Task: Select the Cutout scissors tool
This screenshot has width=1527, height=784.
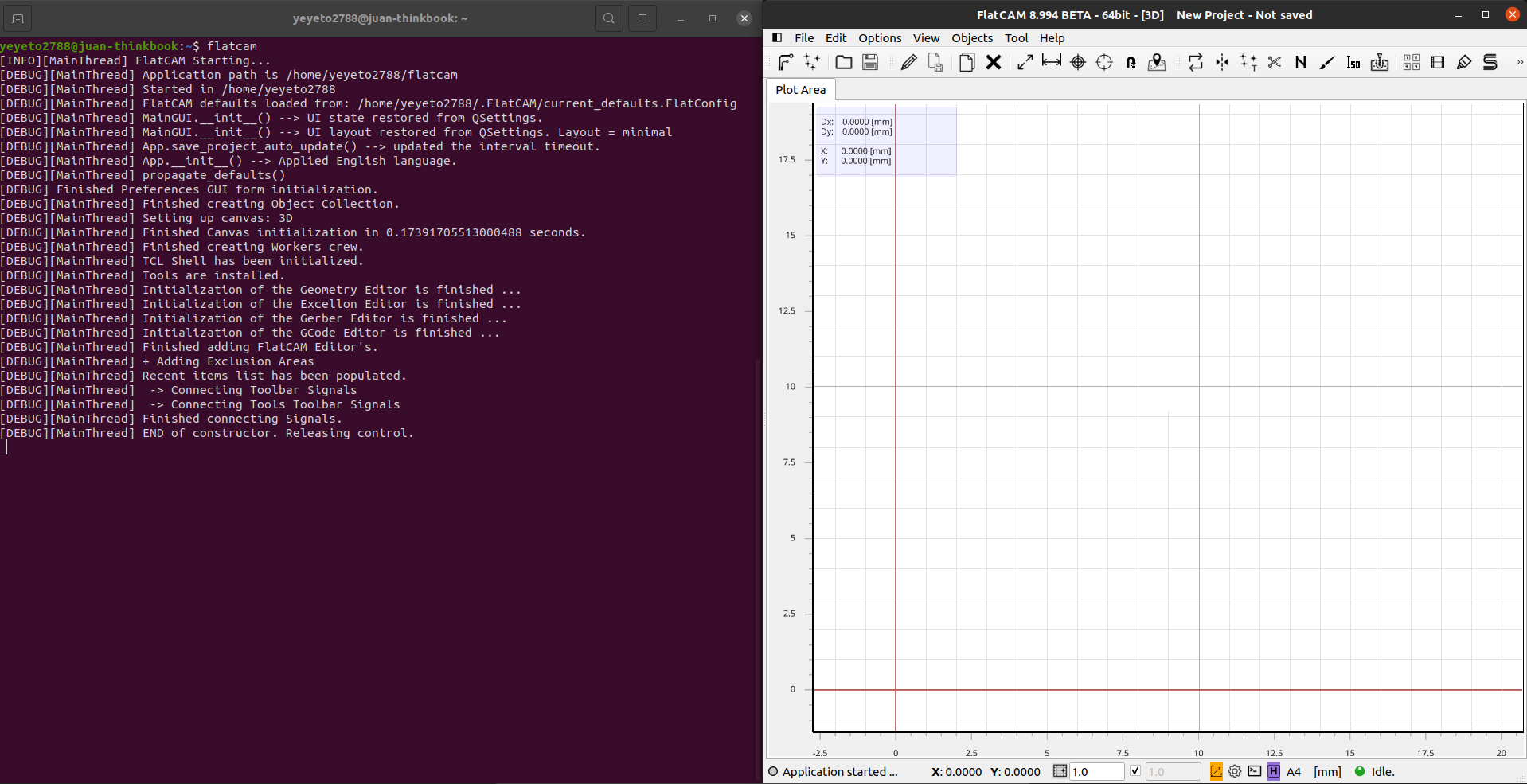Action: pos(1275,62)
